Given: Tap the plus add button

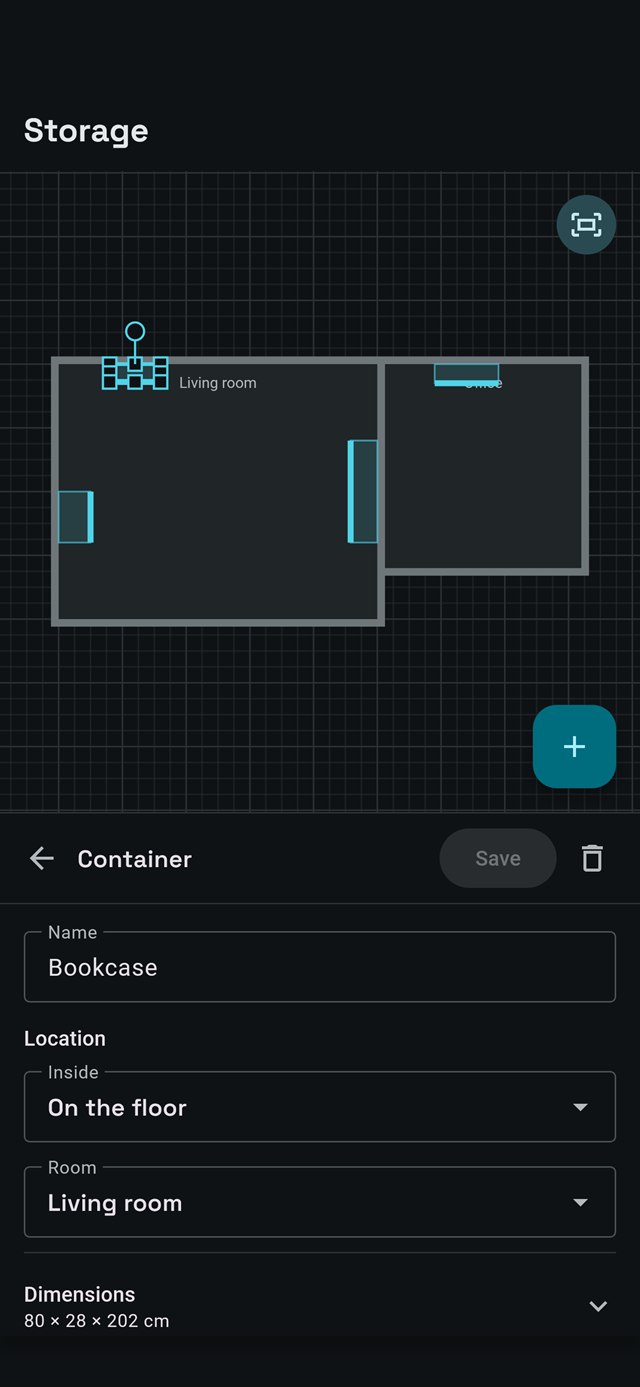Looking at the screenshot, I should [574, 746].
